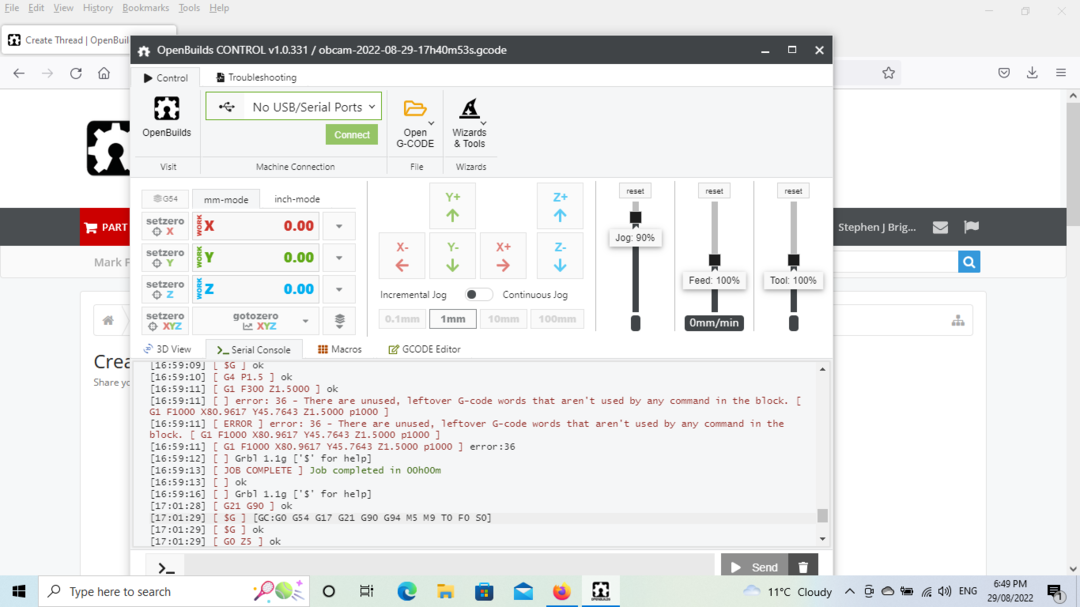This screenshot has width=1080, height=607.
Task: Click the Jog speed slider handle
Action: 636,218
